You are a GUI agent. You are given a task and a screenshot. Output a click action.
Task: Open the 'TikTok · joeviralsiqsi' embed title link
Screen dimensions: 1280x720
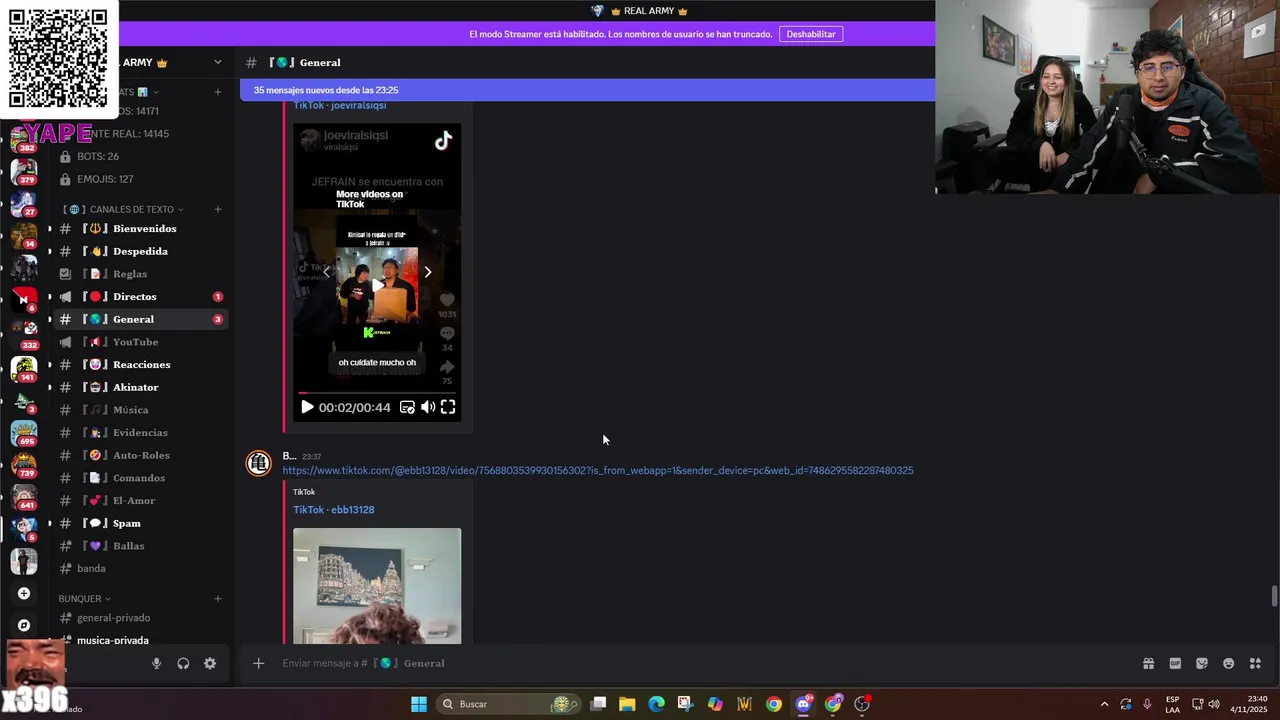[x=340, y=105]
